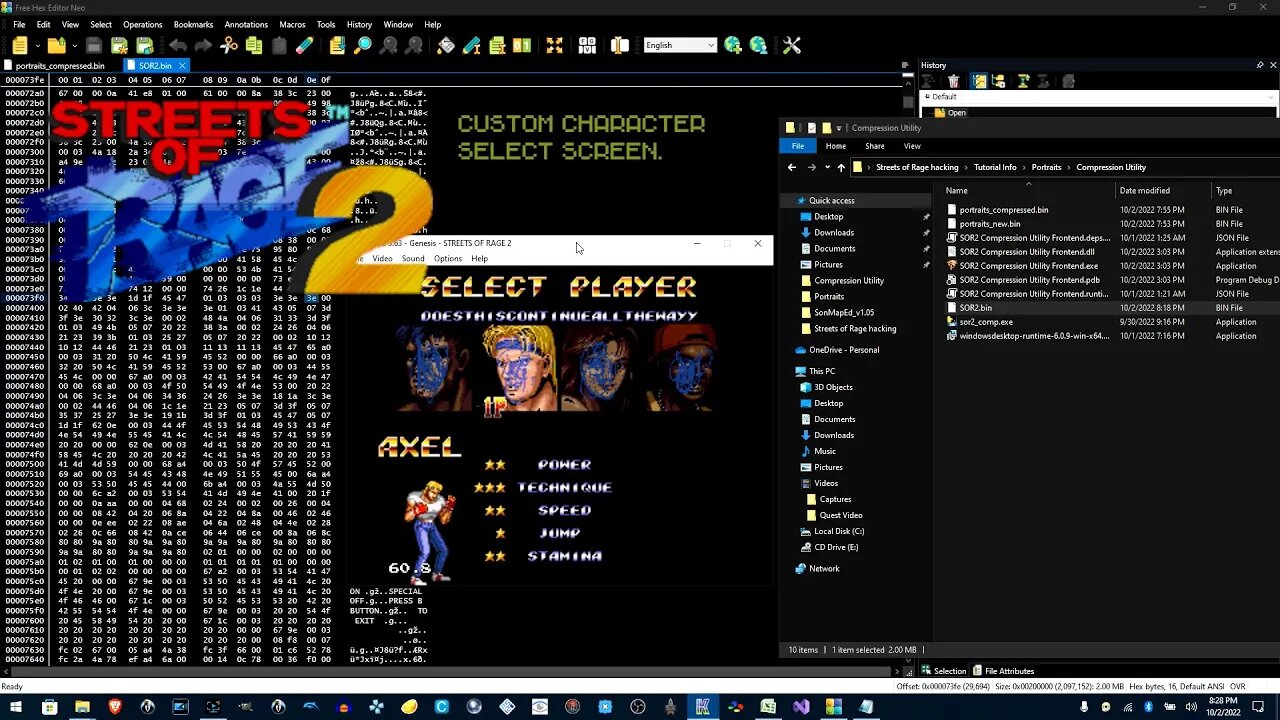
Task: Select OneDrive - Personal in sidebar
Action: click(x=844, y=350)
